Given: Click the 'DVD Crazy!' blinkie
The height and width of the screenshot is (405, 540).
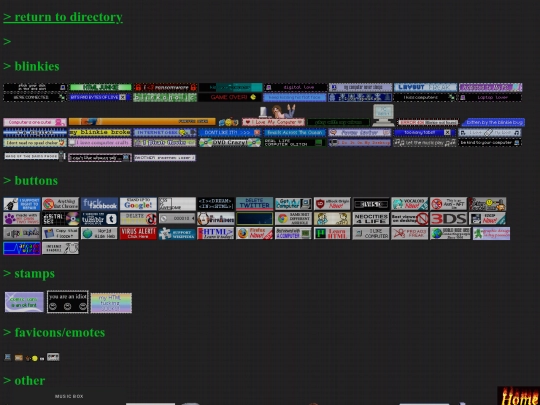Looking at the screenshot, I should click(x=230, y=143).
